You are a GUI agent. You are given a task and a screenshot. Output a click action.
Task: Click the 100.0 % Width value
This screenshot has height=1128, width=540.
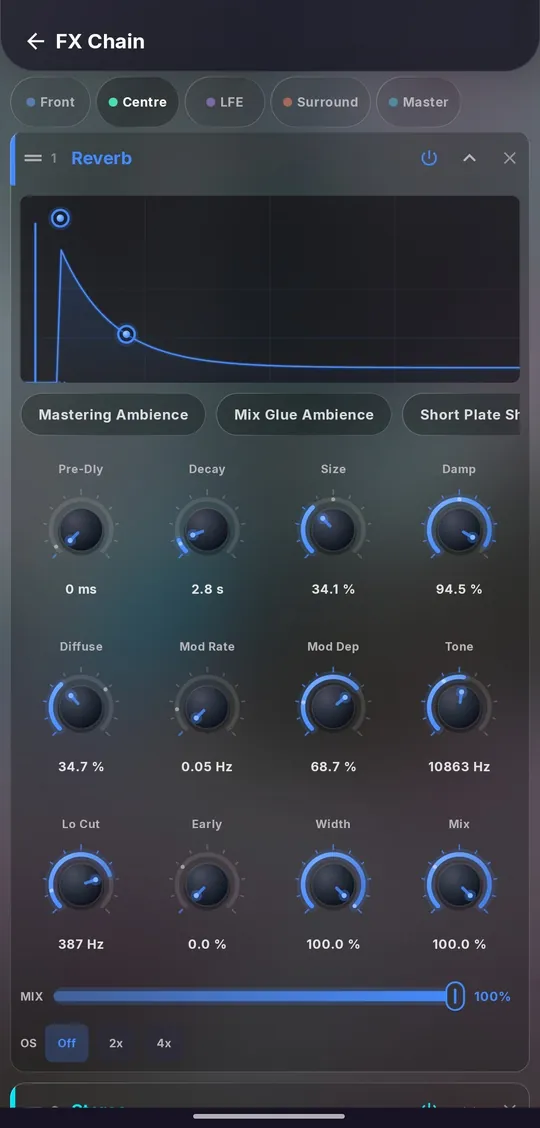click(x=333, y=944)
